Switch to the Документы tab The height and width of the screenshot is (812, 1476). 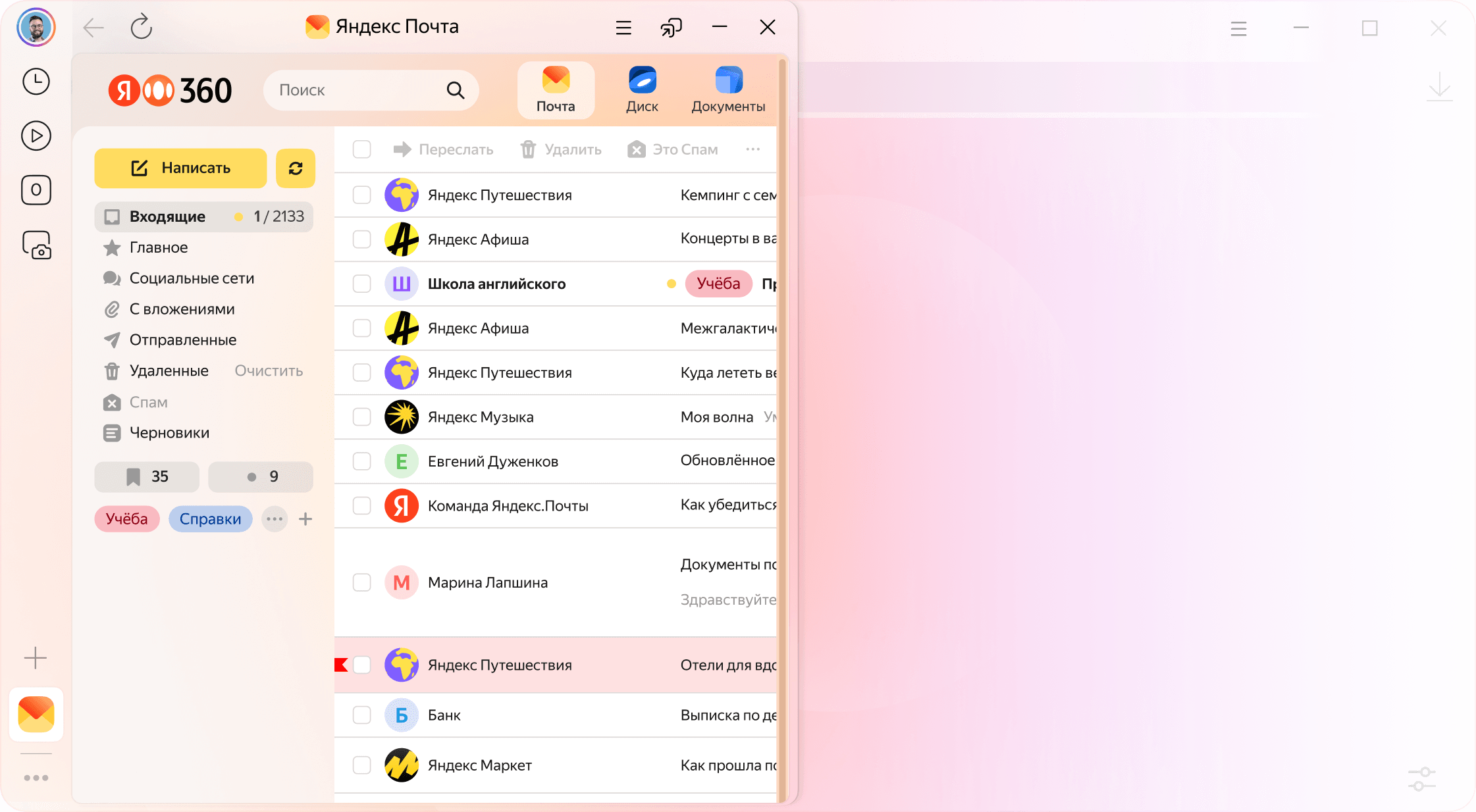coord(728,90)
